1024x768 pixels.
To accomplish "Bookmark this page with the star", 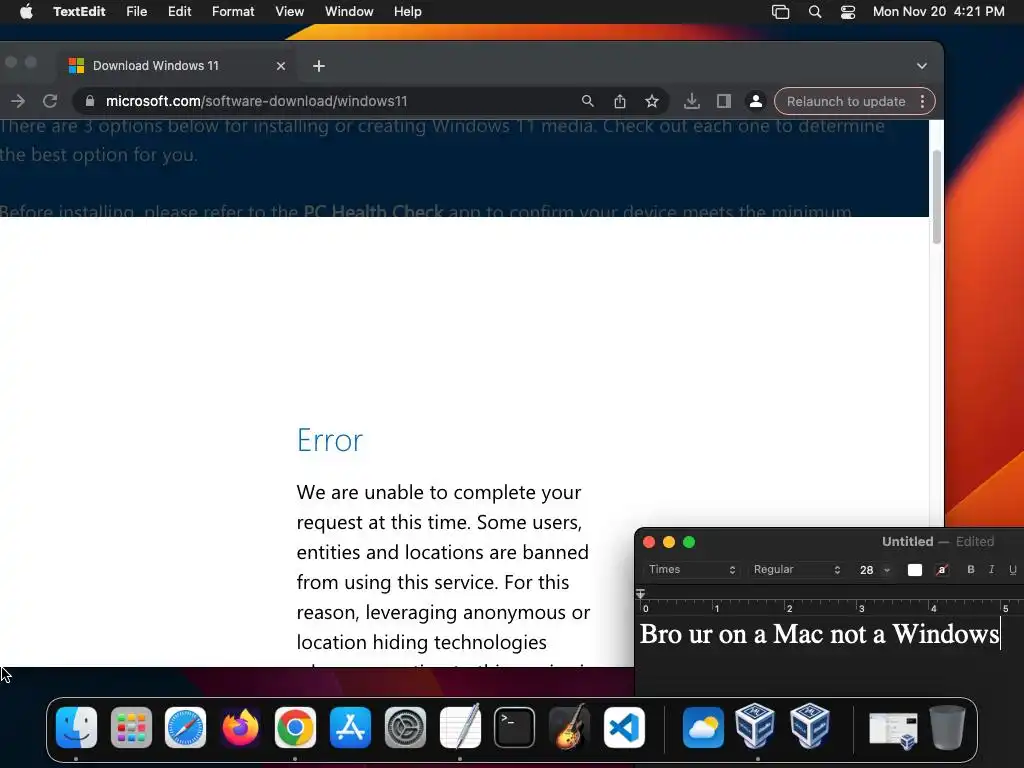I will click(652, 101).
